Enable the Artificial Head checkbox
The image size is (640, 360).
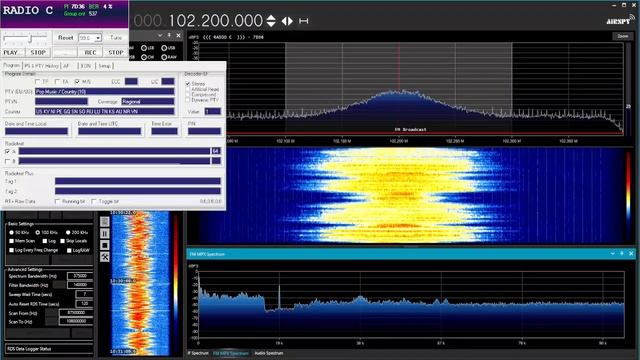point(188,89)
